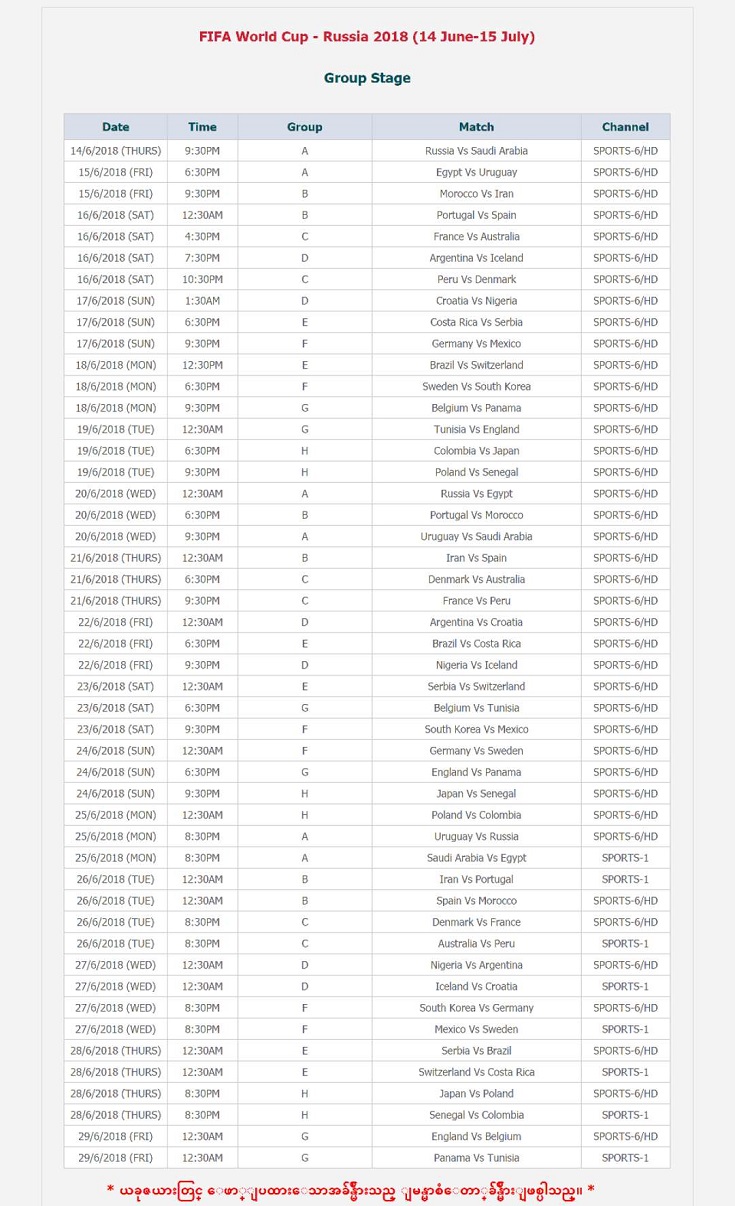Screen dimensions: 735x1206
Task: Select the South Korea Vs Germany match
Action: 476,1008
